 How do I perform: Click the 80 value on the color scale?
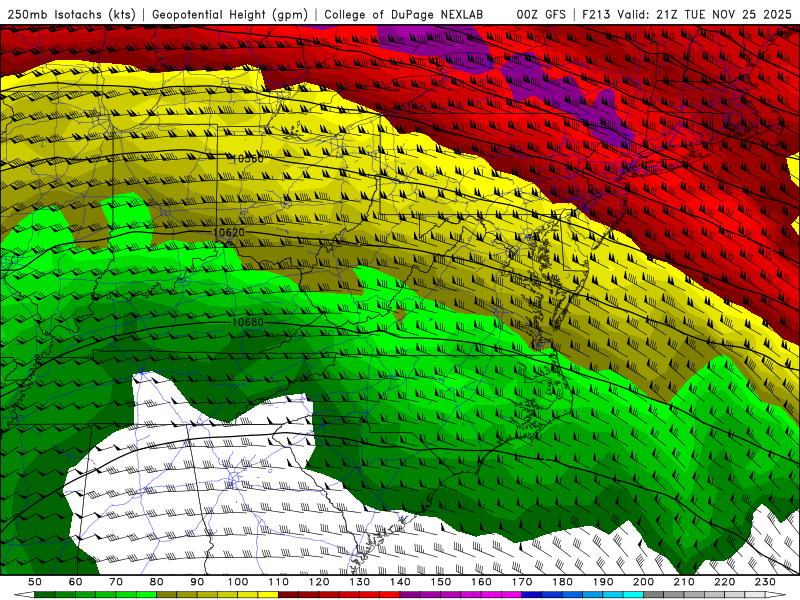coord(157,582)
